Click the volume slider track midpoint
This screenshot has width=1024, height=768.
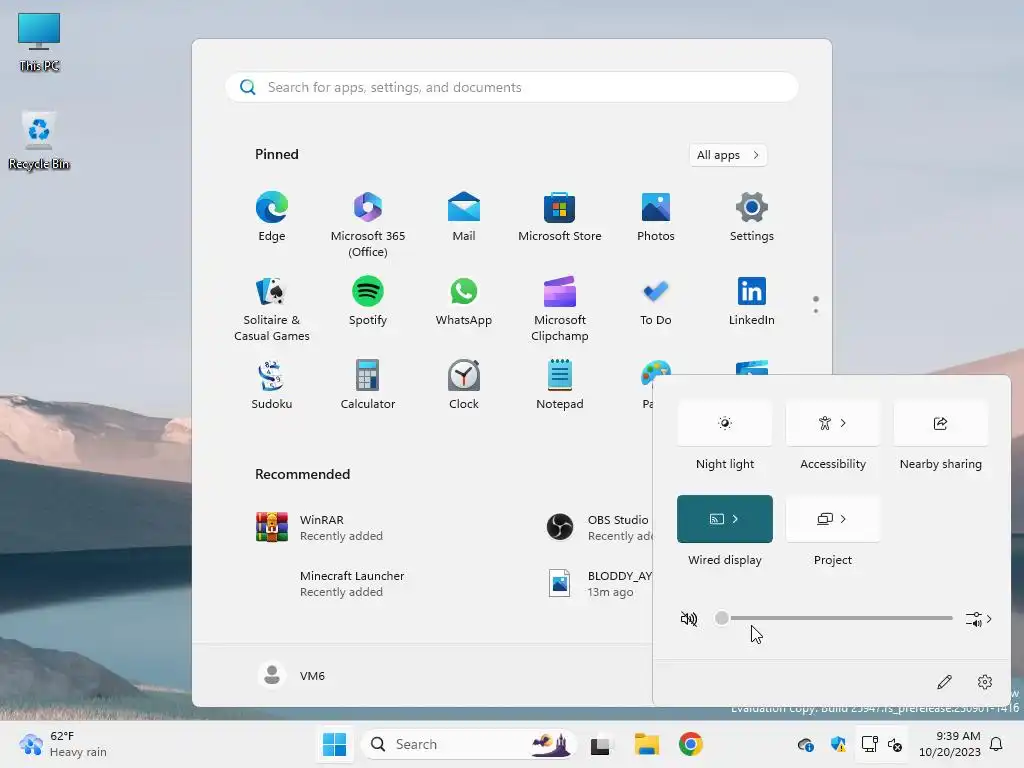[837, 618]
